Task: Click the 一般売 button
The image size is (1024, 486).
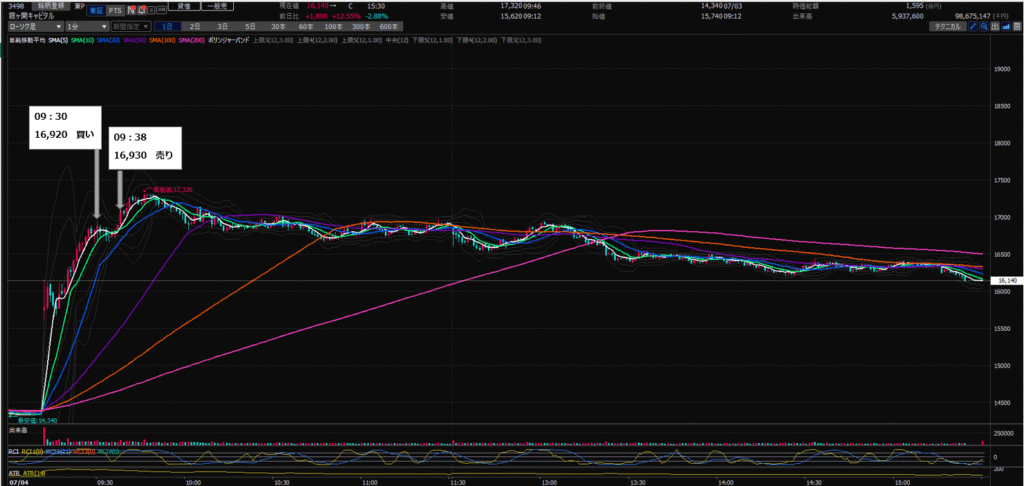Action: (x=217, y=5)
